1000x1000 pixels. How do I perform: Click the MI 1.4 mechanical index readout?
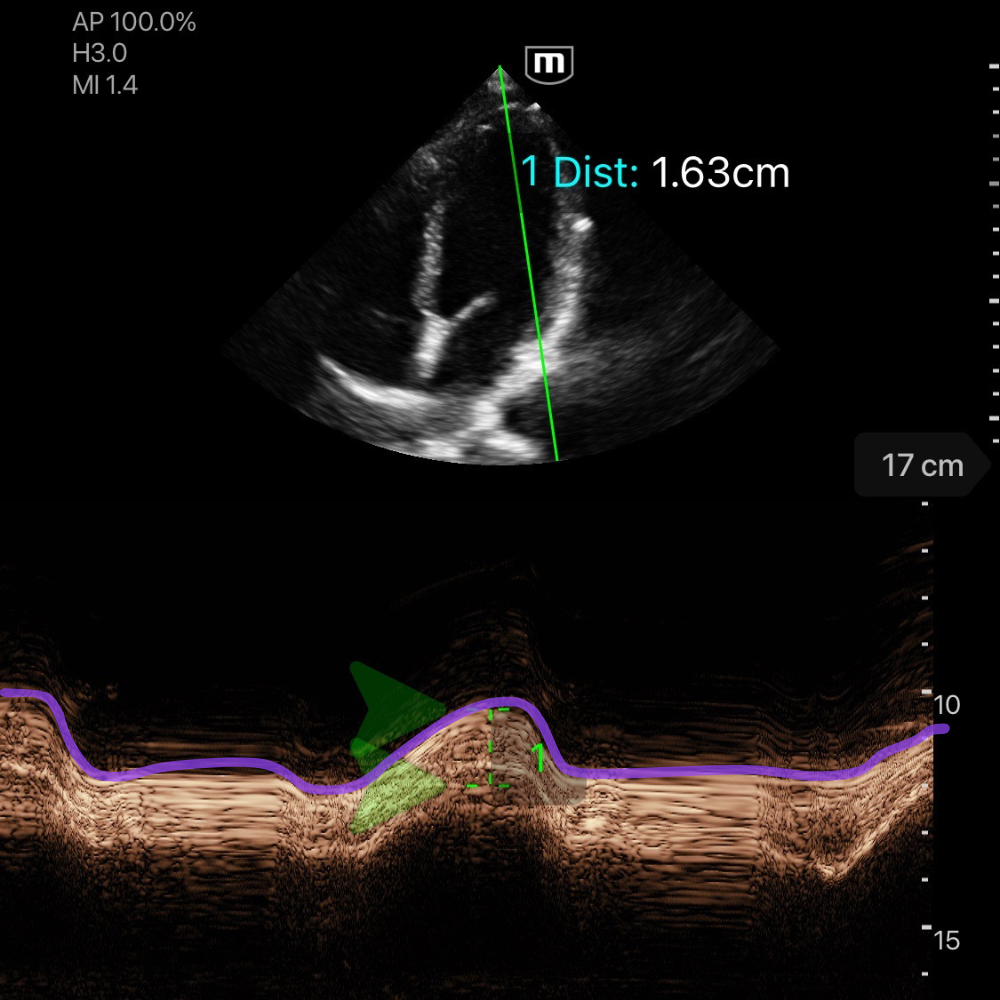click(105, 85)
